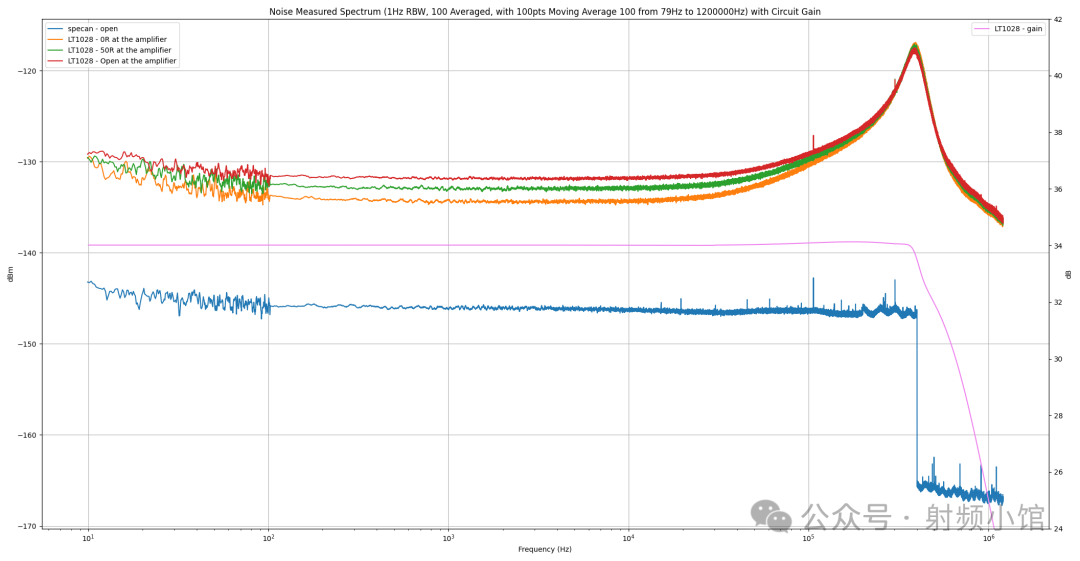This screenshot has width=1080, height=561.
Task: Select the "specan - open" legend label
Action: point(92,28)
